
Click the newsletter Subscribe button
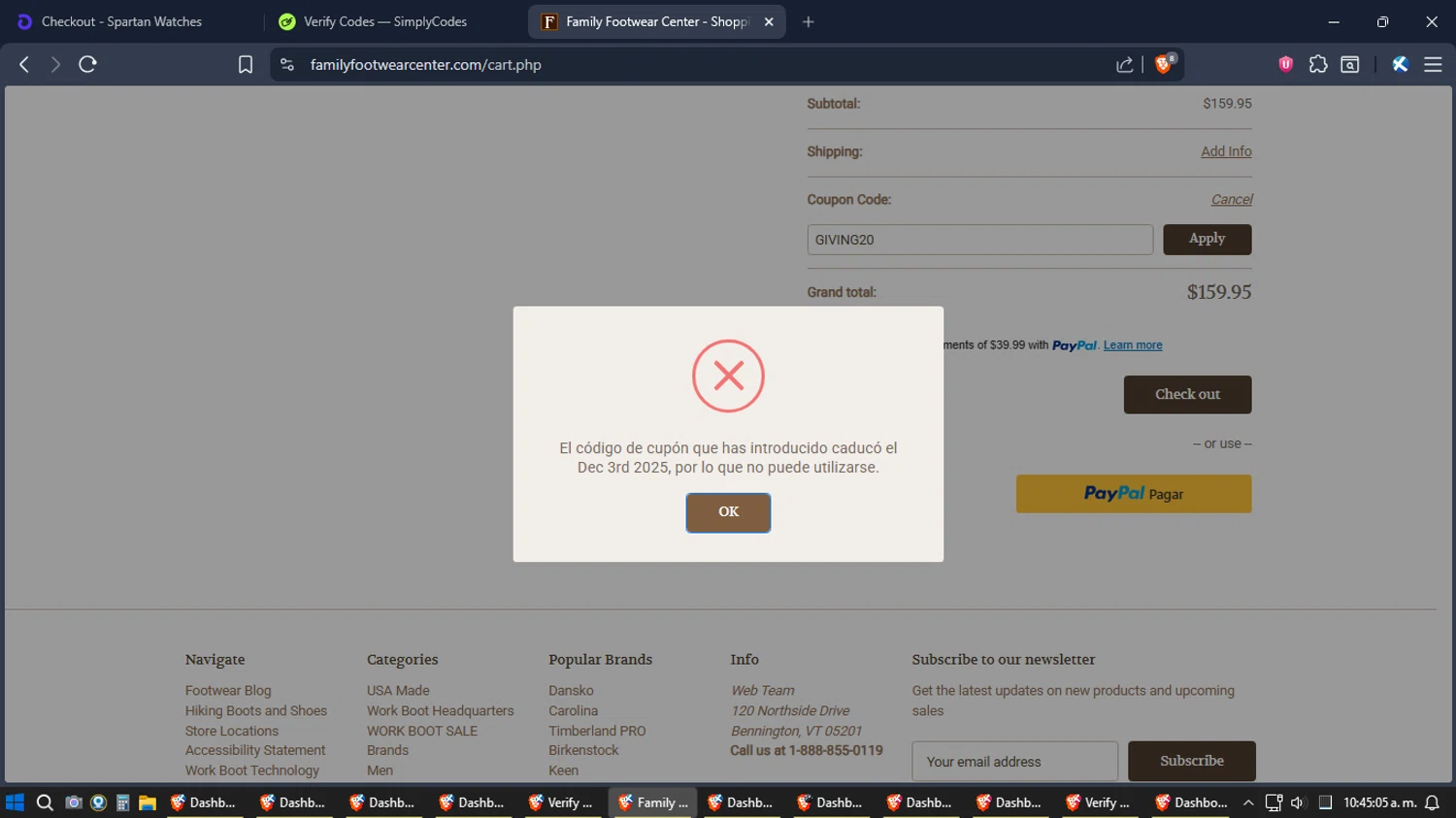tap(1191, 761)
